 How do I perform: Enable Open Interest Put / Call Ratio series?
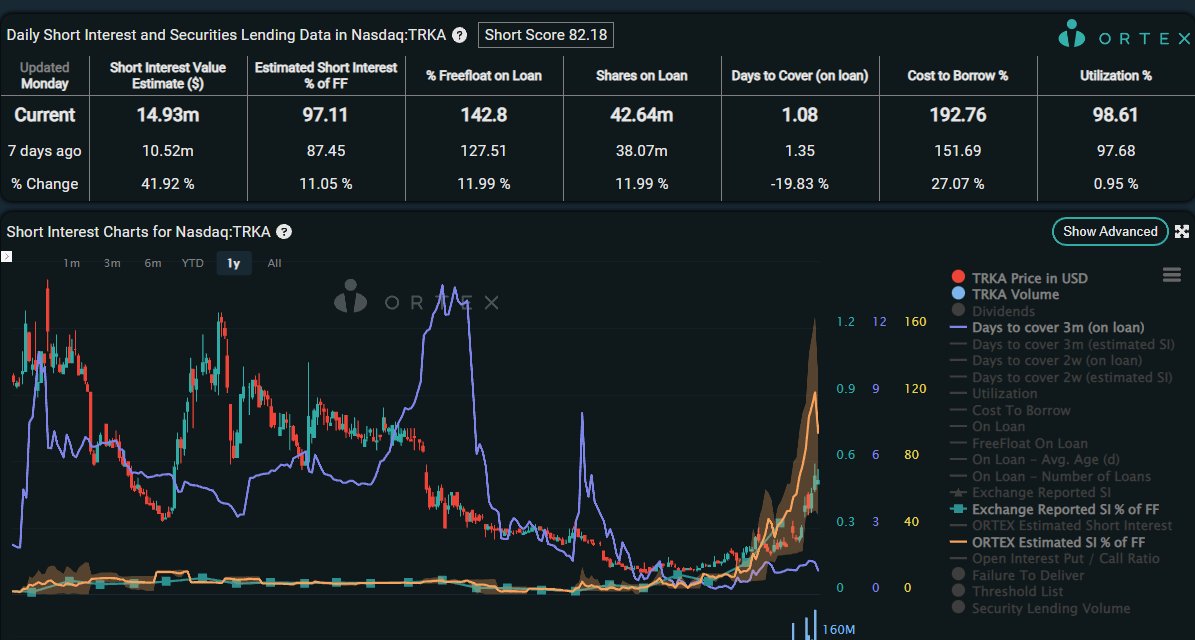pos(1056,558)
